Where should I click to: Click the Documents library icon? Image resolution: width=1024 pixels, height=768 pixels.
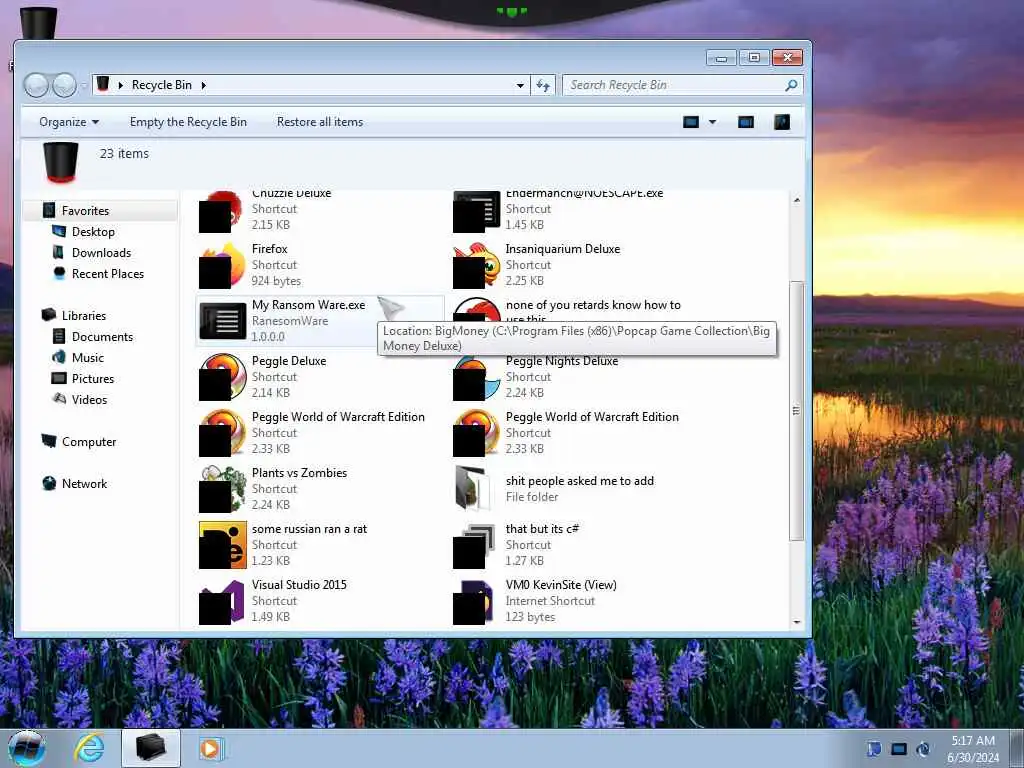point(59,336)
